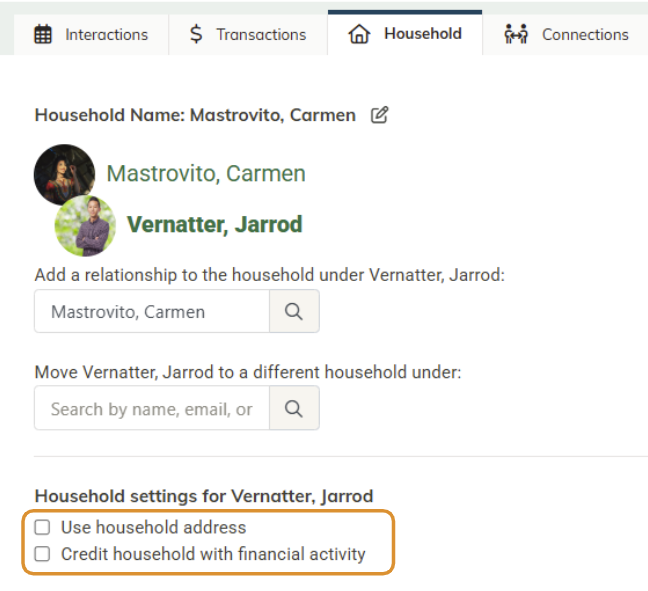Check Credit household with financial activity
The height and width of the screenshot is (591, 648).
(42, 554)
